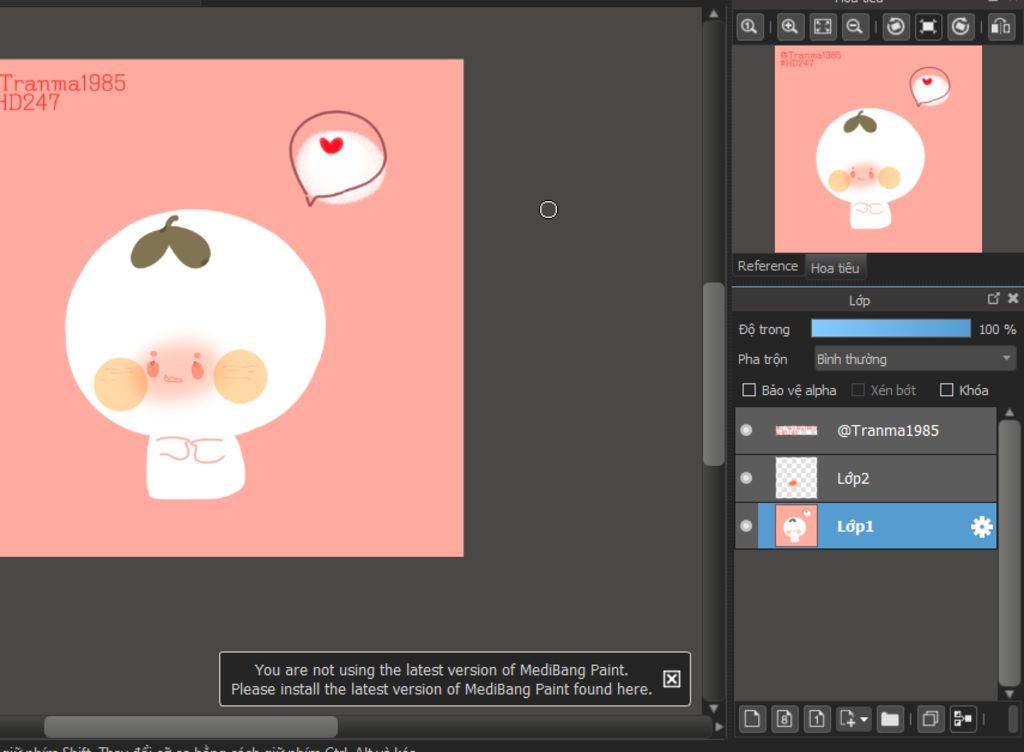The width and height of the screenshot is (1024, 752).
Task: Toggle the Xén bớt checkbox
Action: coord(858,390)
